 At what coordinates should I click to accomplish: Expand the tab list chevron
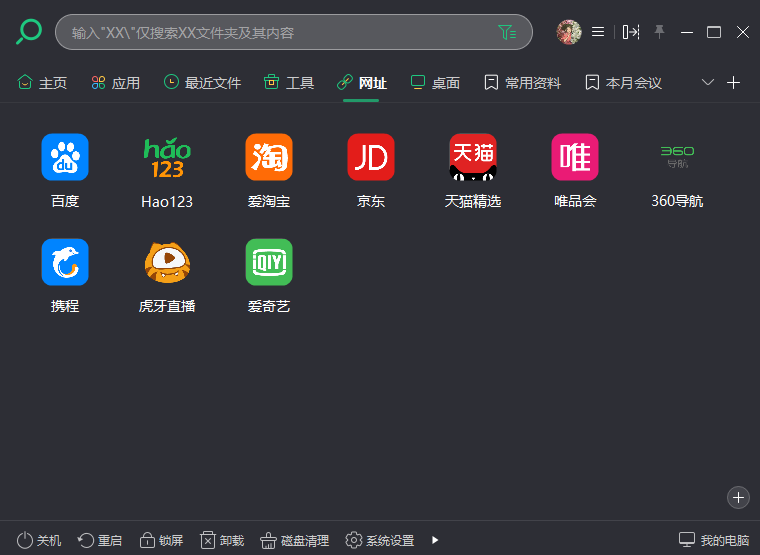(x=708, y=82)
